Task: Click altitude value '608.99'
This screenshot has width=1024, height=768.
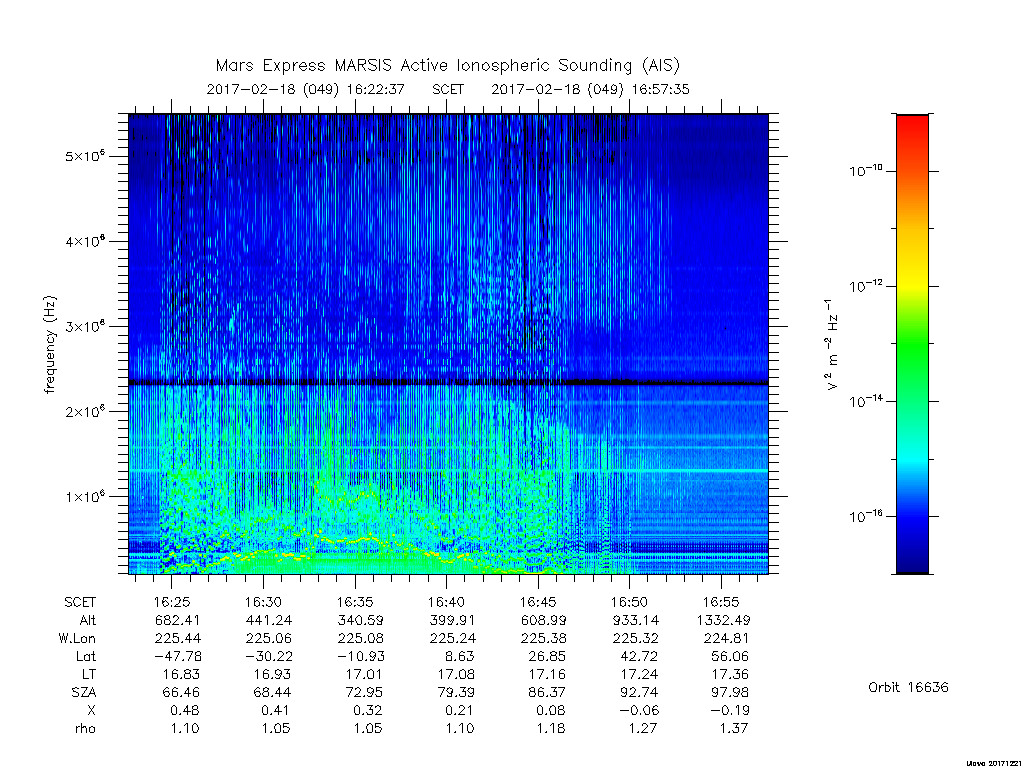Action: point(543,620)
